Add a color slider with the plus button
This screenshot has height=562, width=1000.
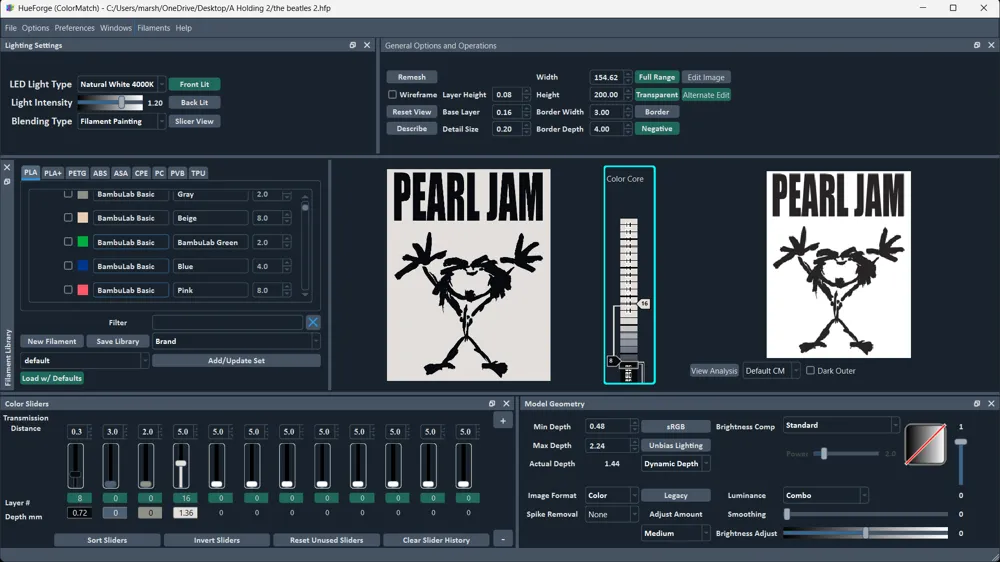pyautogui.click(x=503, y=421)
